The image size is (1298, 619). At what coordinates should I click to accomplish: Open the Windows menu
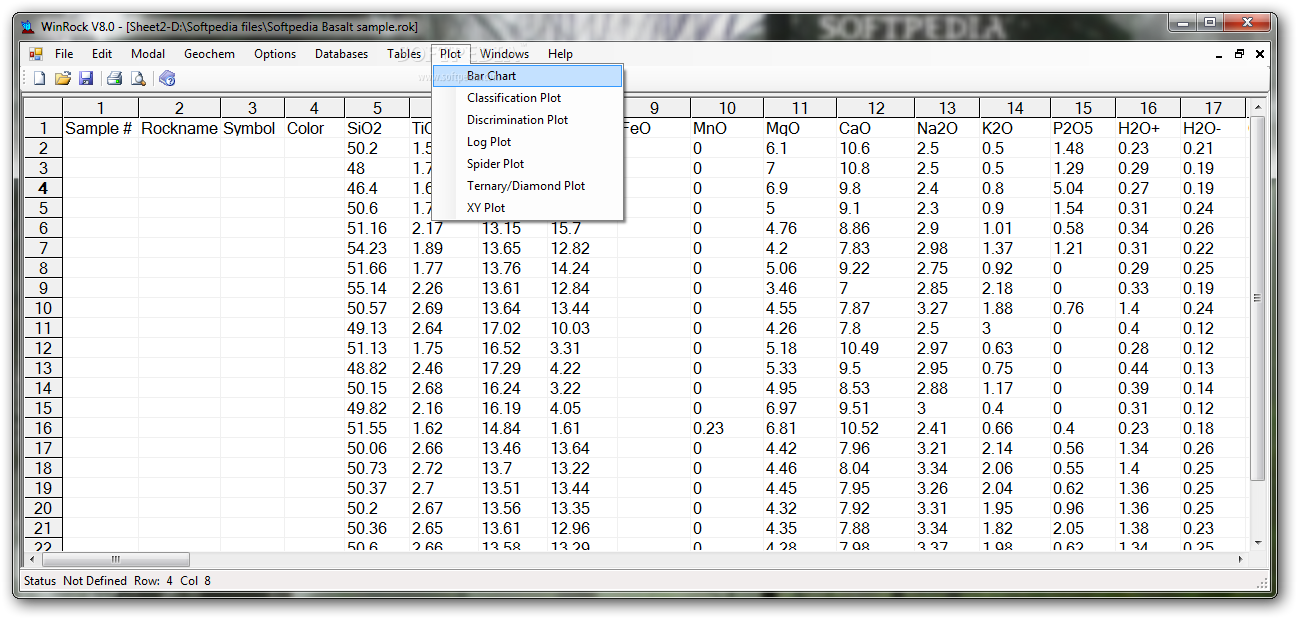(x=504, y=54)
